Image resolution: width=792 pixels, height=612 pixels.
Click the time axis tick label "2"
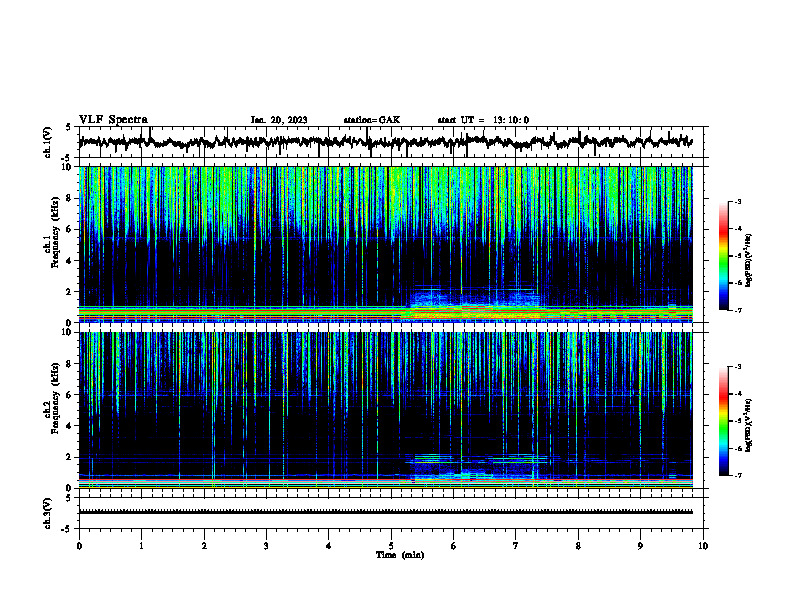click(x=204, y=546)
